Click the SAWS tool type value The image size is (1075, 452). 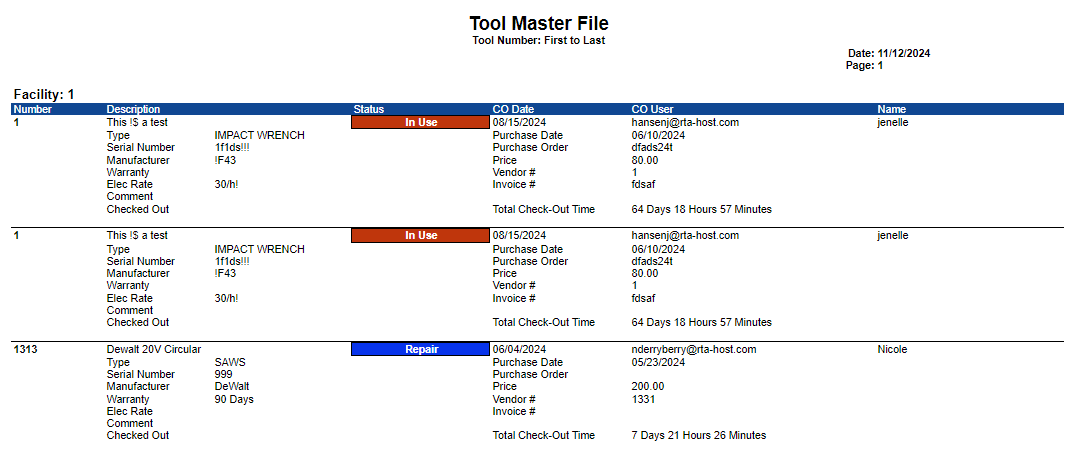[230, 362]
